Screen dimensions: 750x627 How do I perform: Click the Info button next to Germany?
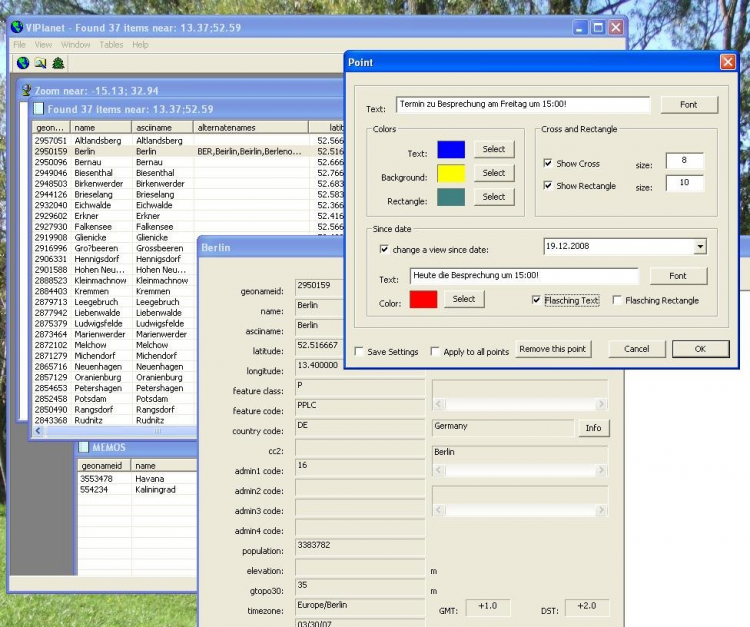(x=592, y=428)
